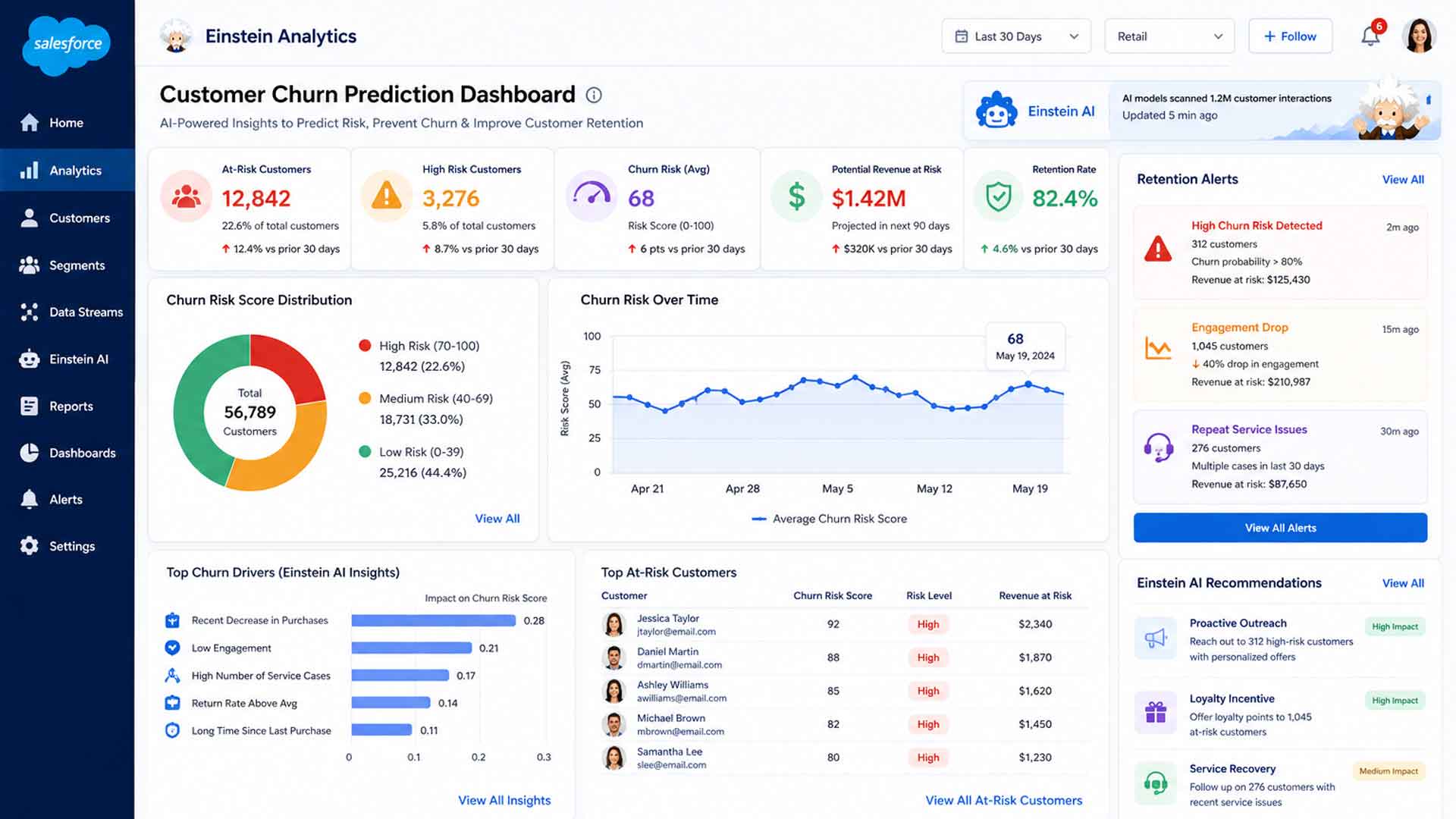Open Einstein AI in the sidebar

[67, 359]
